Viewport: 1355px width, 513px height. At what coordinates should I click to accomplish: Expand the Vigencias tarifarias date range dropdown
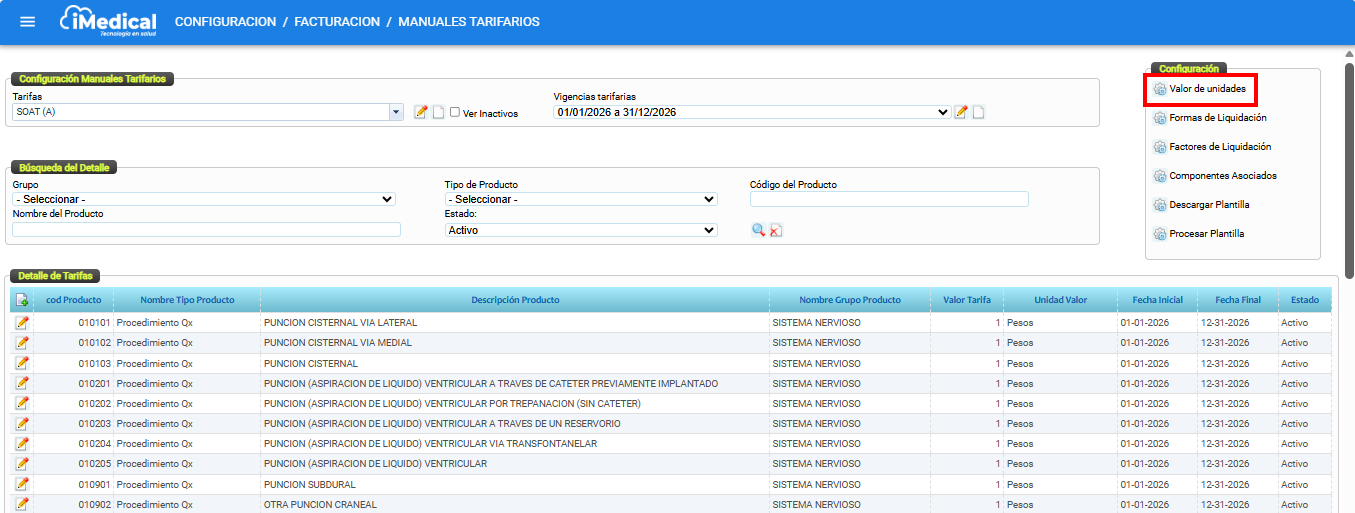pyautogui.click(x=751, y=112)
